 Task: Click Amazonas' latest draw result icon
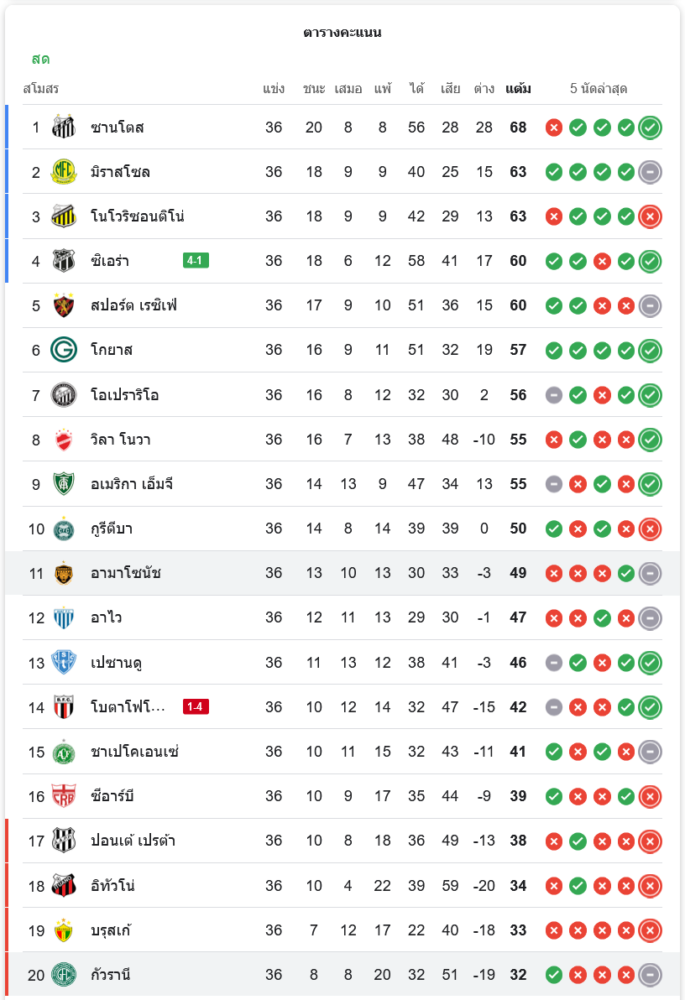(650, 573)
